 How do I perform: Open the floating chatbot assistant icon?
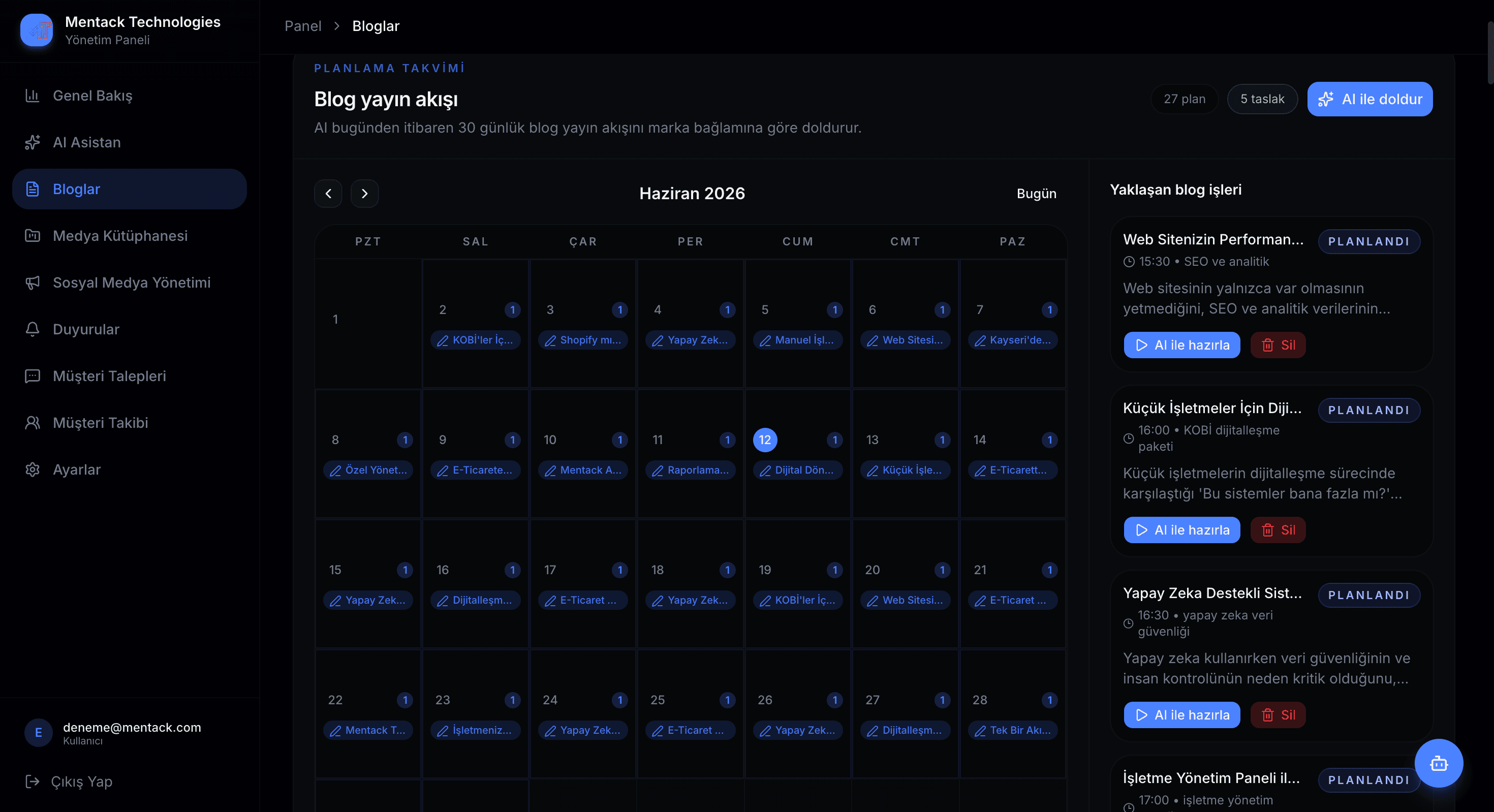1438,763
